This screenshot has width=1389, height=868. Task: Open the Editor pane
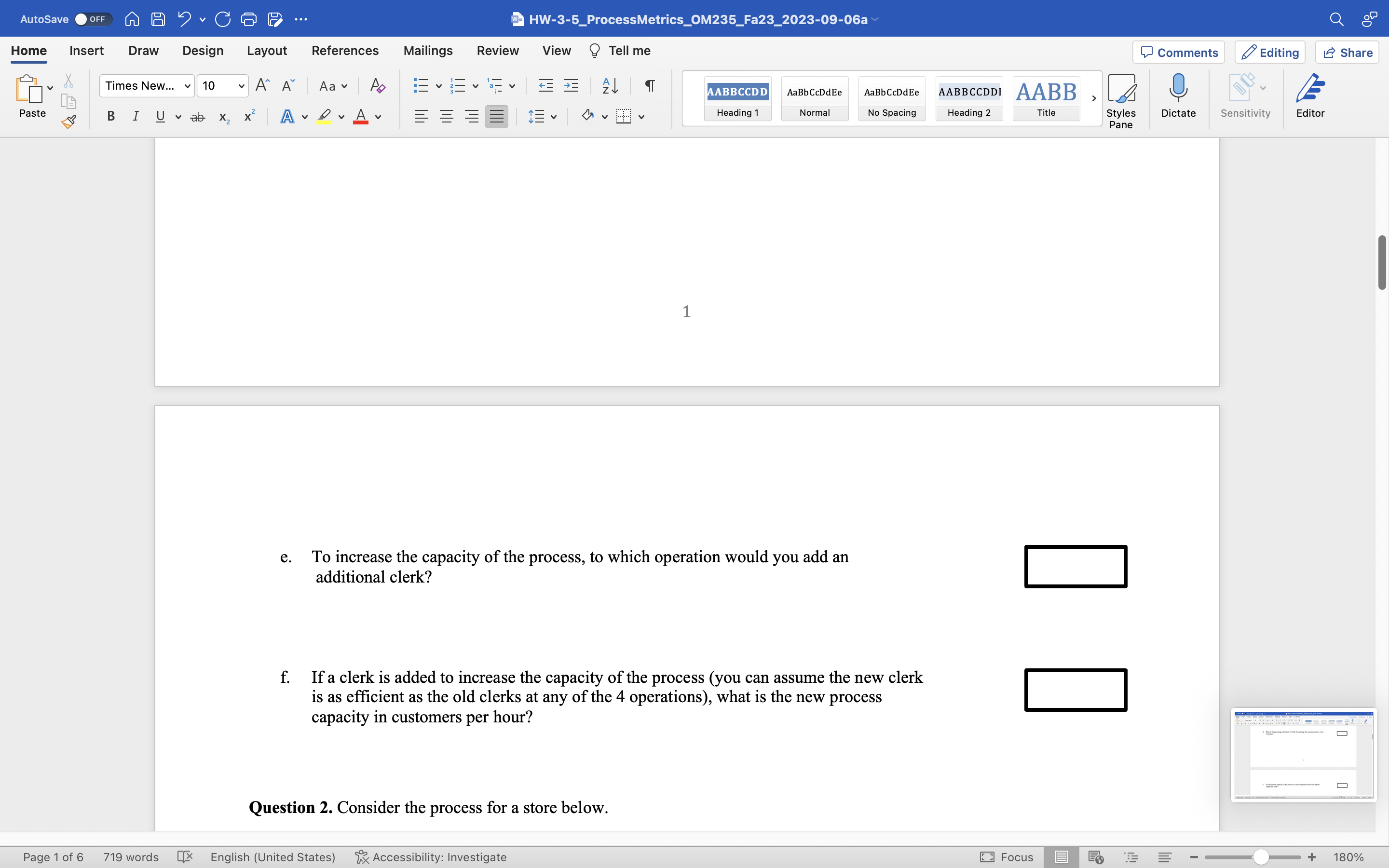coord(1309,97)
